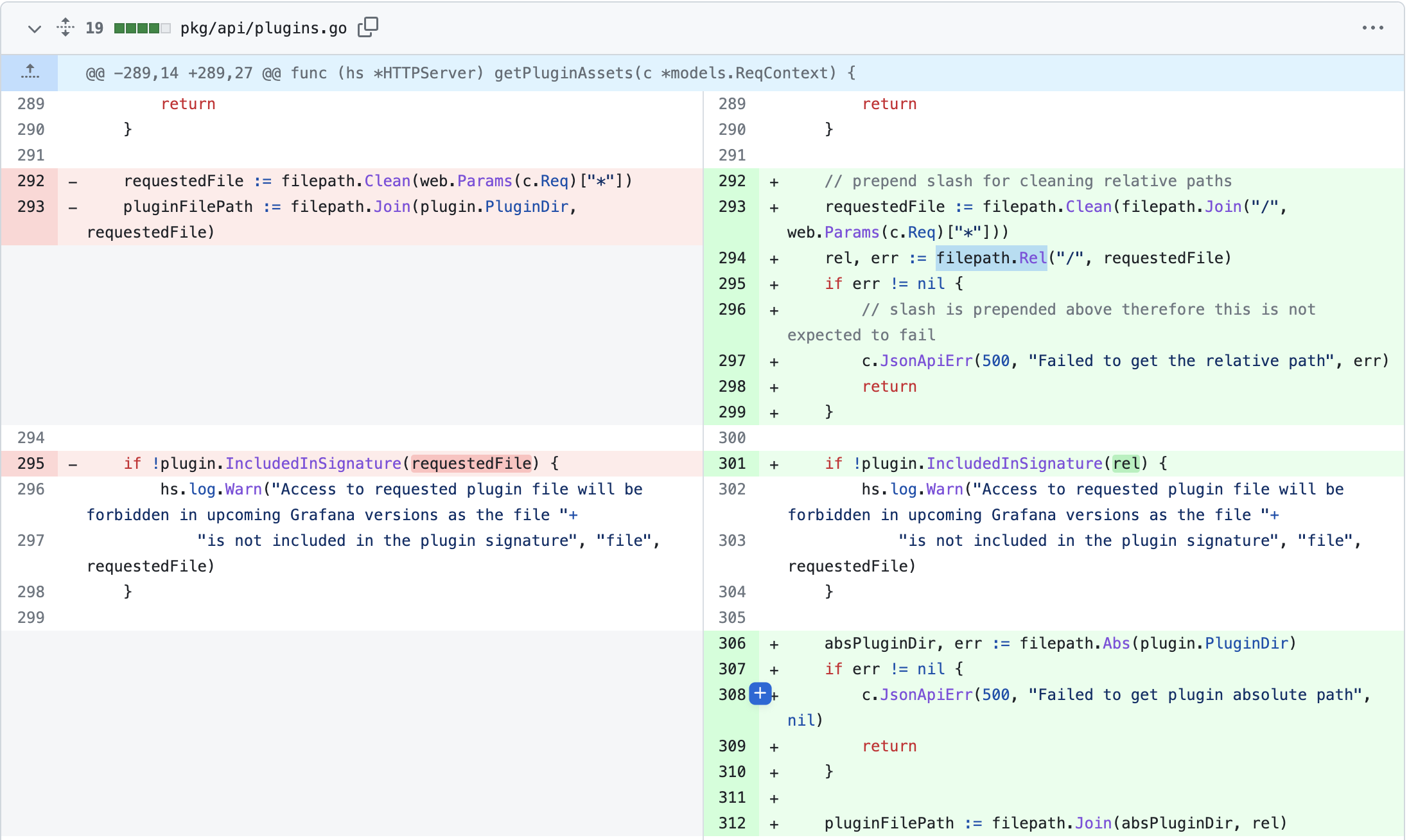Click changed lines count 19
The height and width of the screenshot is (840, 1409).
point(94,28)
